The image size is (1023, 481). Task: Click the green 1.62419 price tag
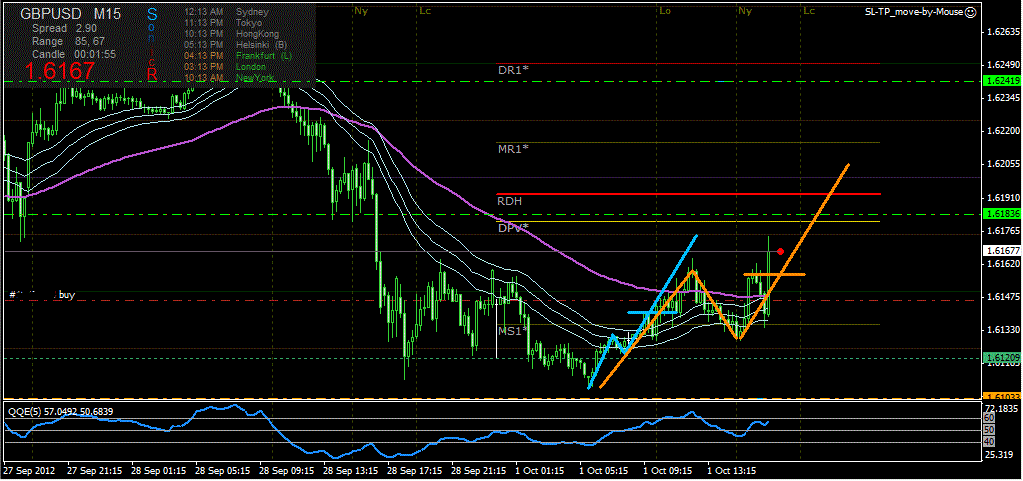[1001, 80]
